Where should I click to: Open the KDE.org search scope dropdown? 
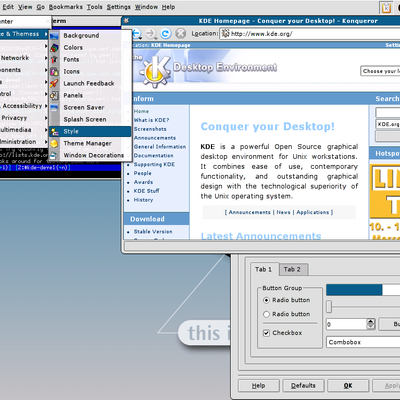388,124
